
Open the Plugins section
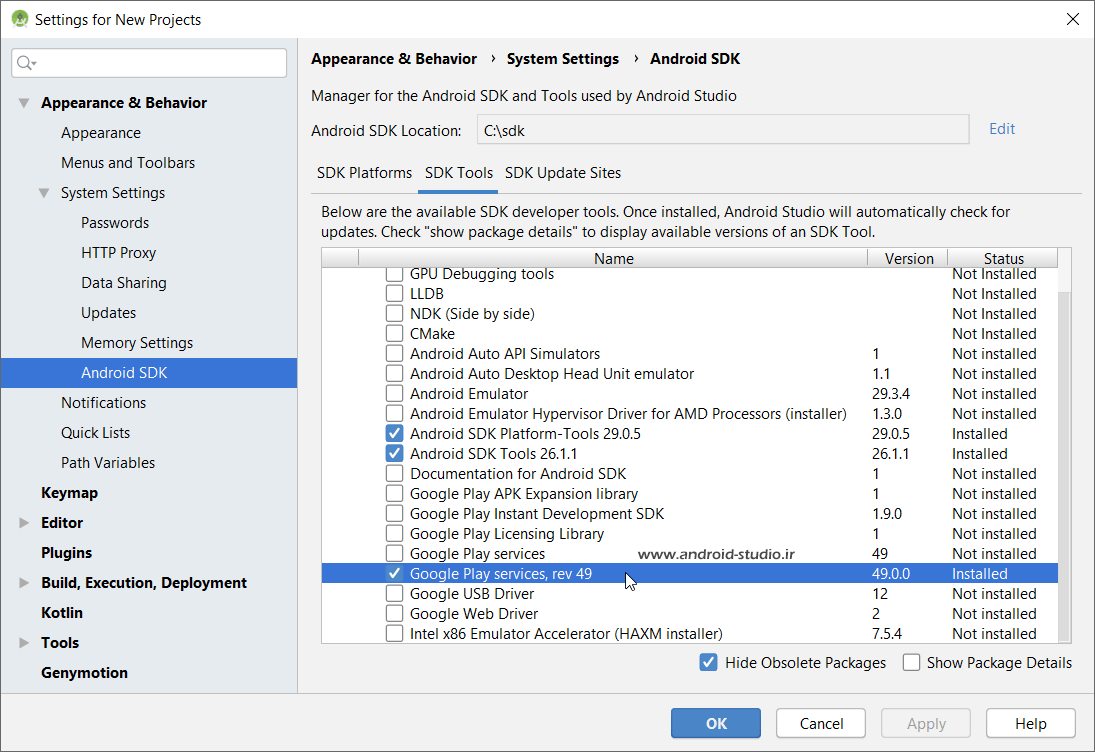pos(66,554)
